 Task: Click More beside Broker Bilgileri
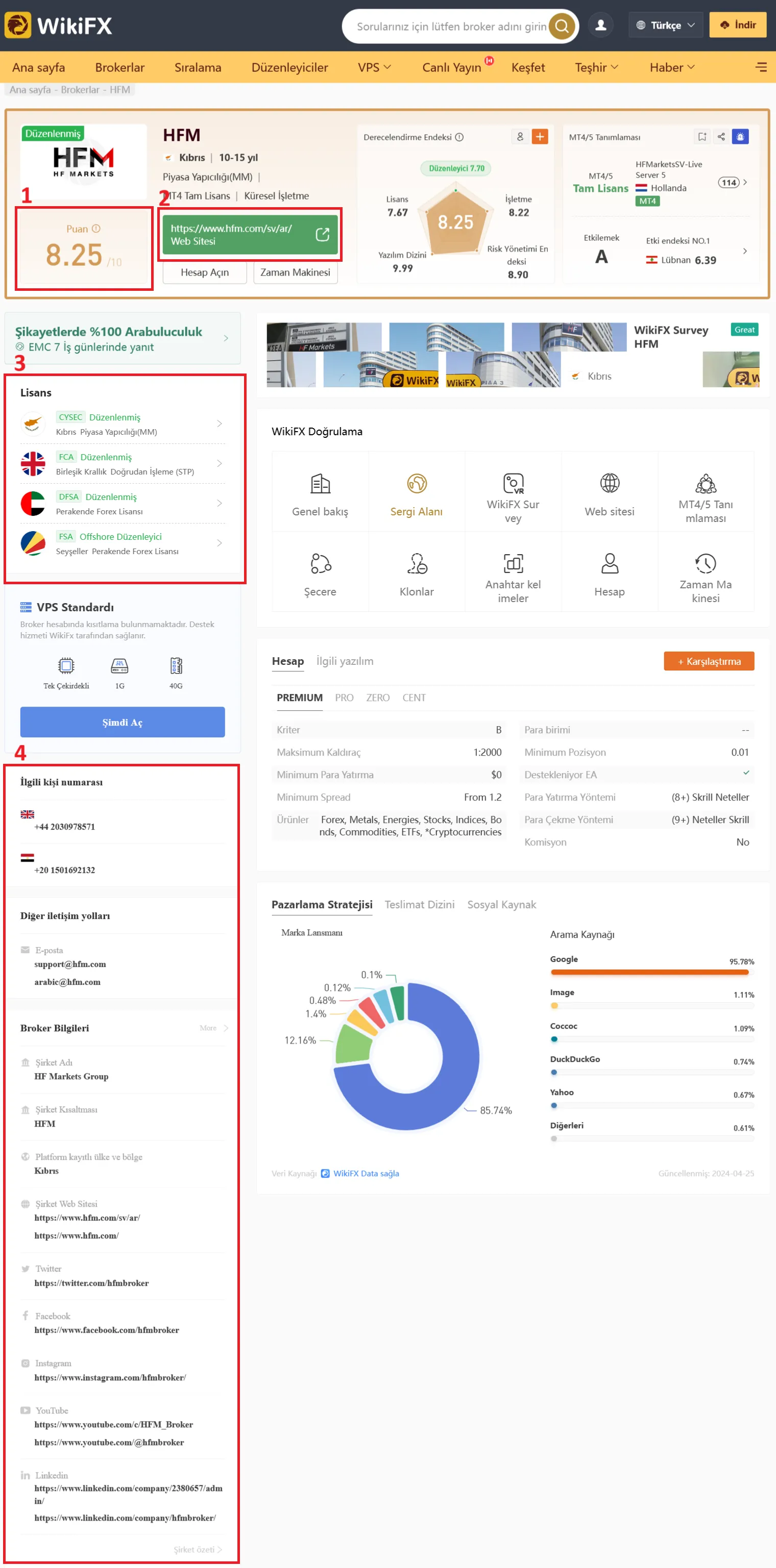point(214,1028)
